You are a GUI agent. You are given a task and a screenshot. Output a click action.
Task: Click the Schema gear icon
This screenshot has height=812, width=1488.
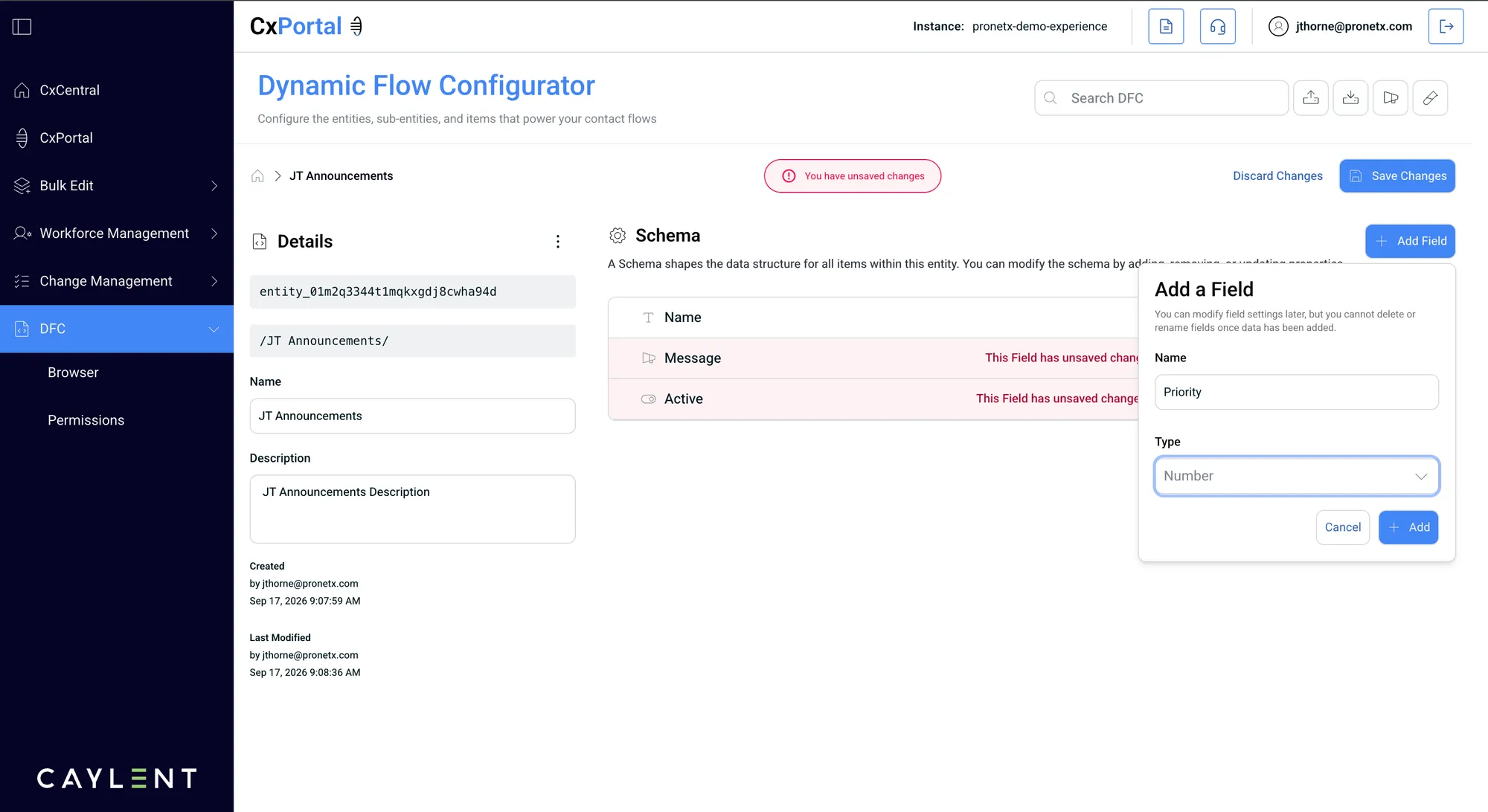coord(618,236)
